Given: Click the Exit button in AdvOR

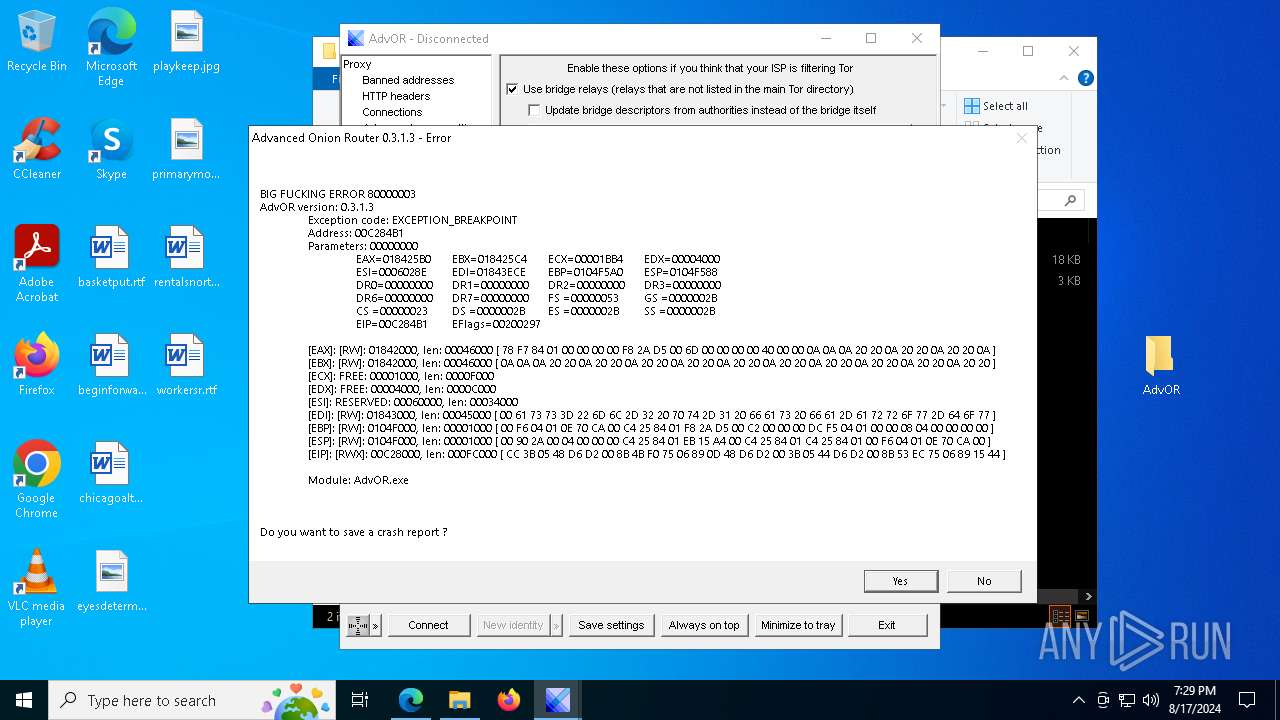Looking at the screenshot, I should pos(887,625).
